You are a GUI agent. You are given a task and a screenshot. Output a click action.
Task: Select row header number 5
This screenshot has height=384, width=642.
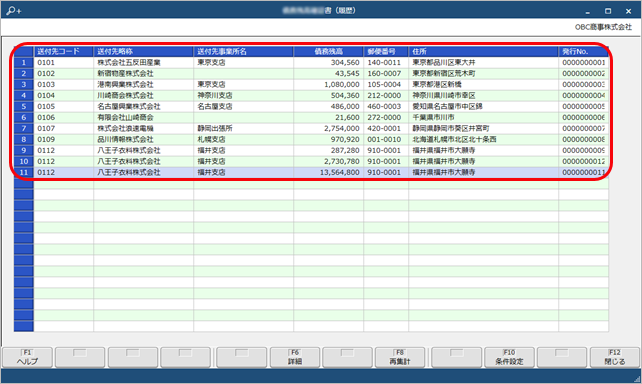[24, 106]
